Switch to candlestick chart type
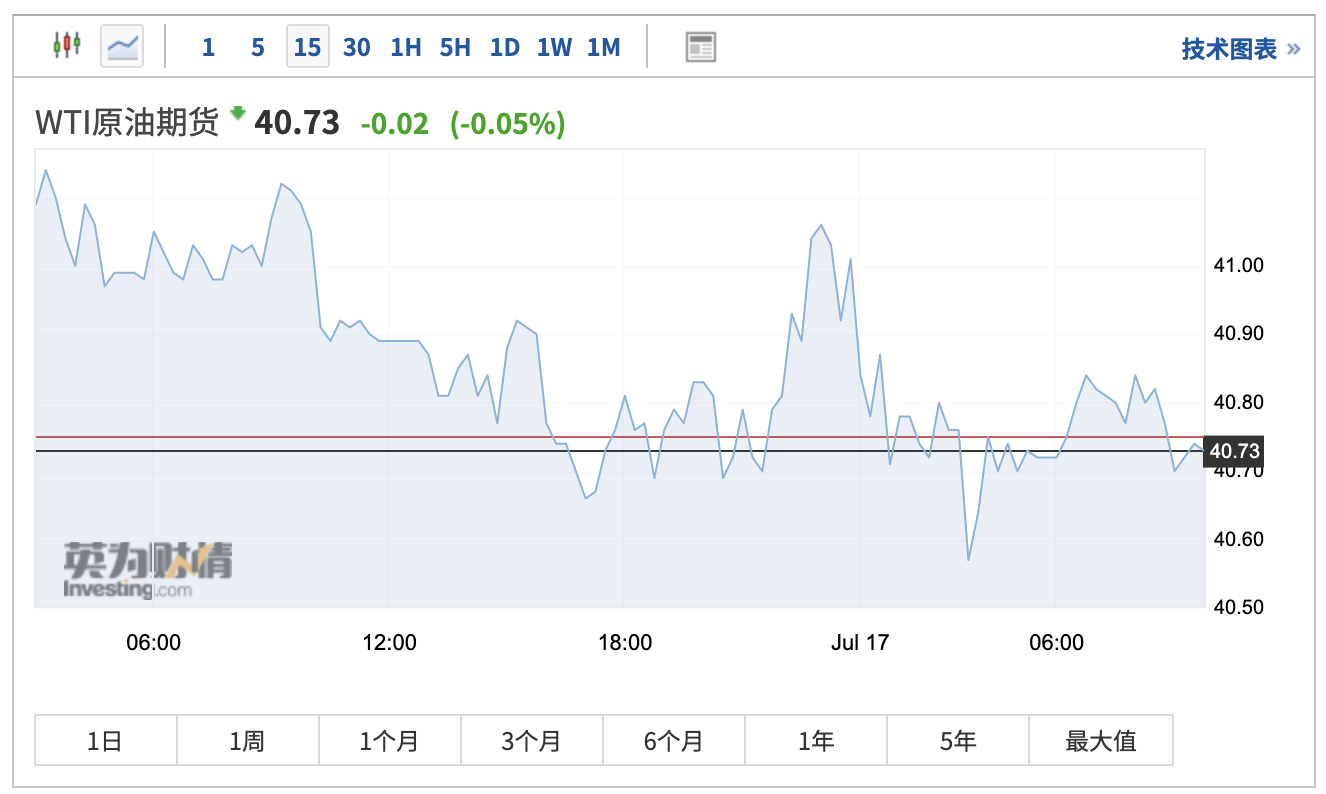This screenshot has width=1326, height=794. click(x=67, y=46)
